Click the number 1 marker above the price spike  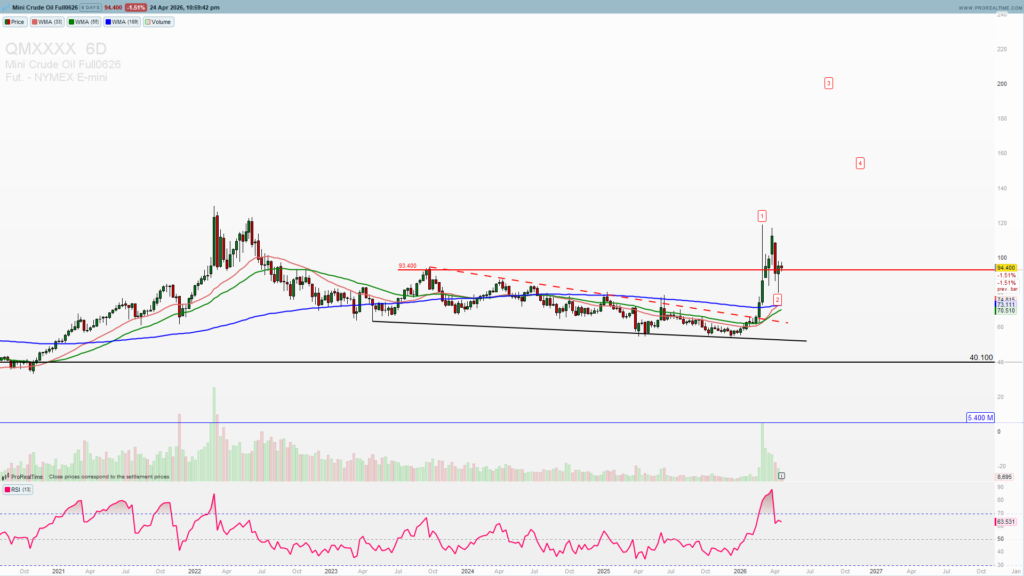tap(763, 214)
